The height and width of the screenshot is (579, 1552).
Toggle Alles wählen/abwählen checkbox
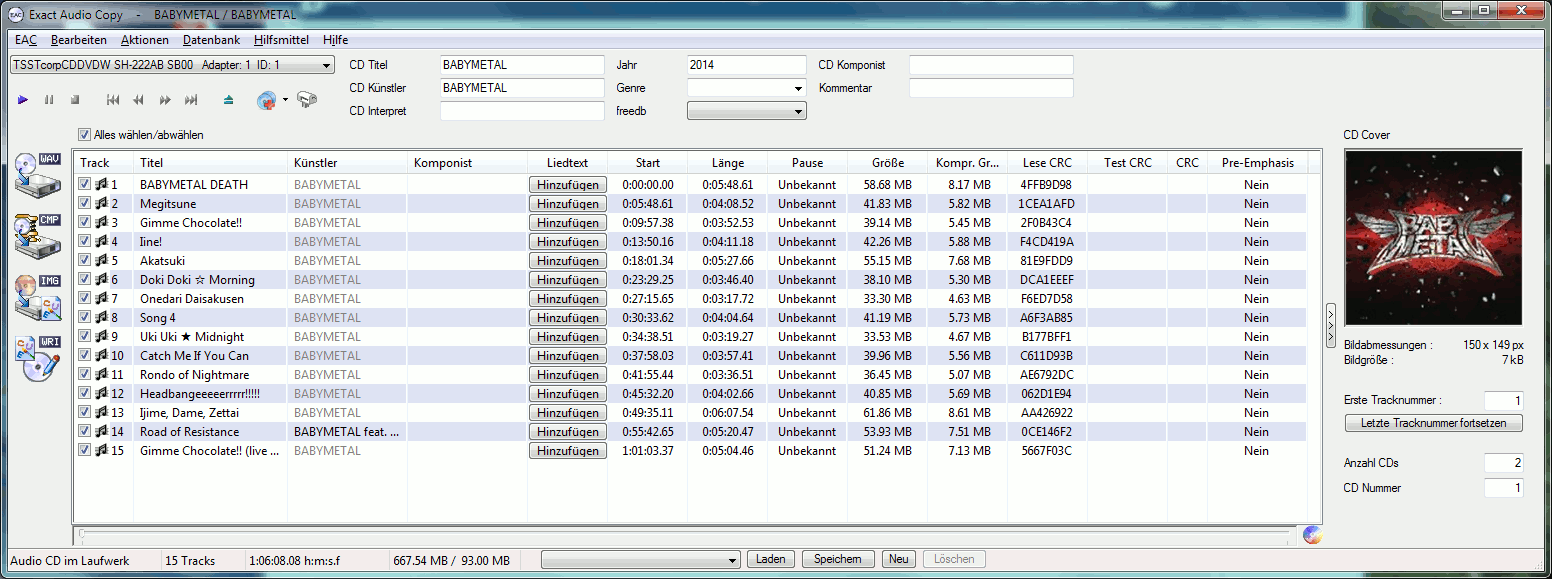point(84,134)
